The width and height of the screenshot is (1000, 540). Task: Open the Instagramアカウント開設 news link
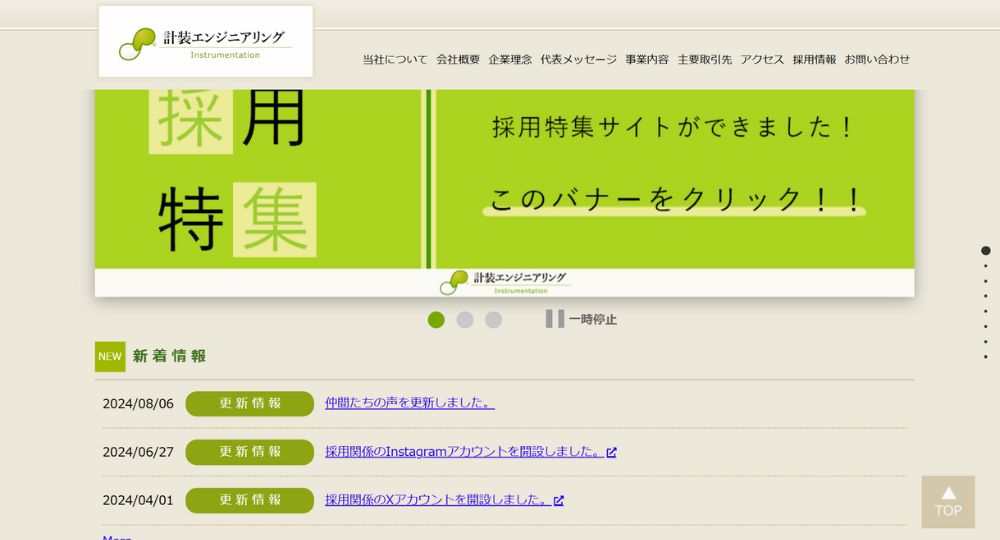464,451
